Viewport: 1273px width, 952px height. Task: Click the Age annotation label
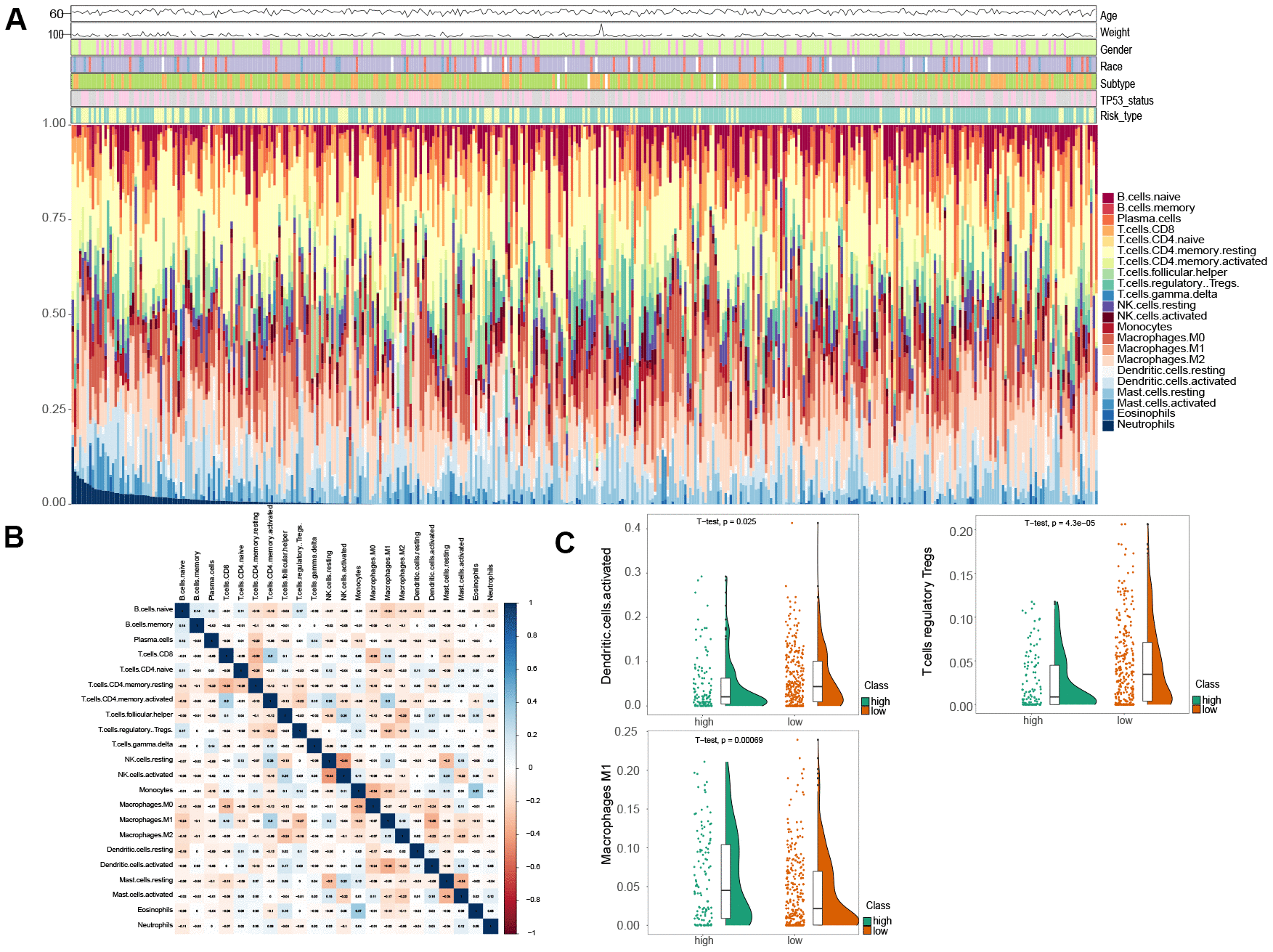click(1108, 15)
